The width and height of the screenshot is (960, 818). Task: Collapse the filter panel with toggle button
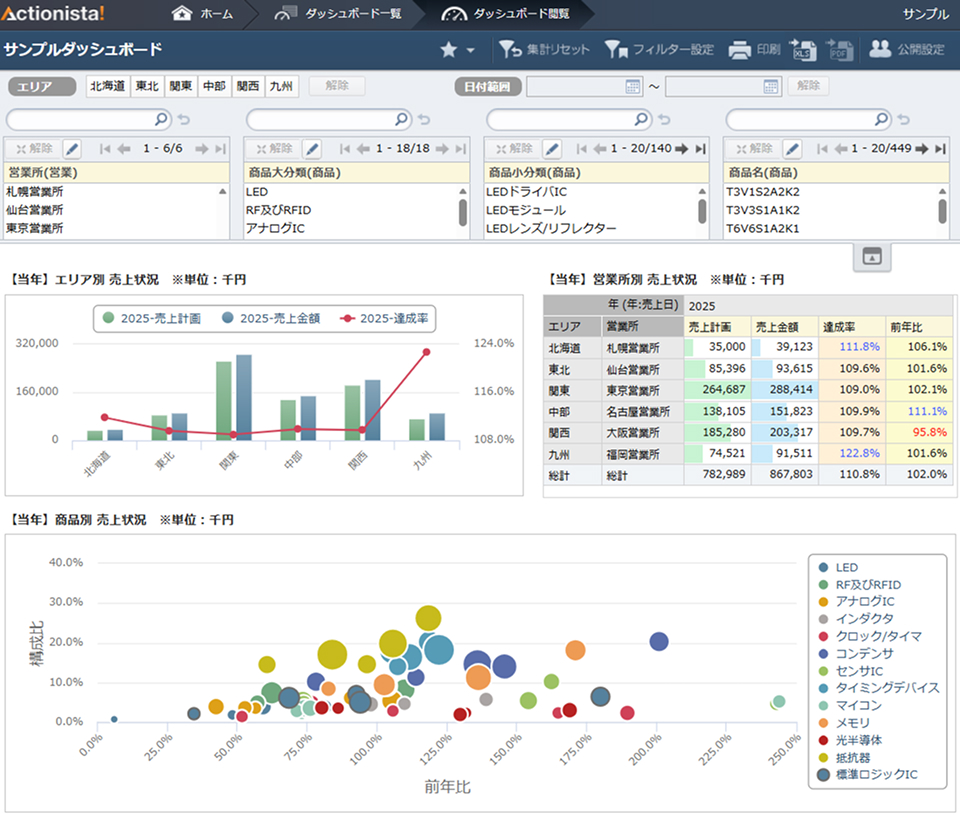click(x=871, y=257)
